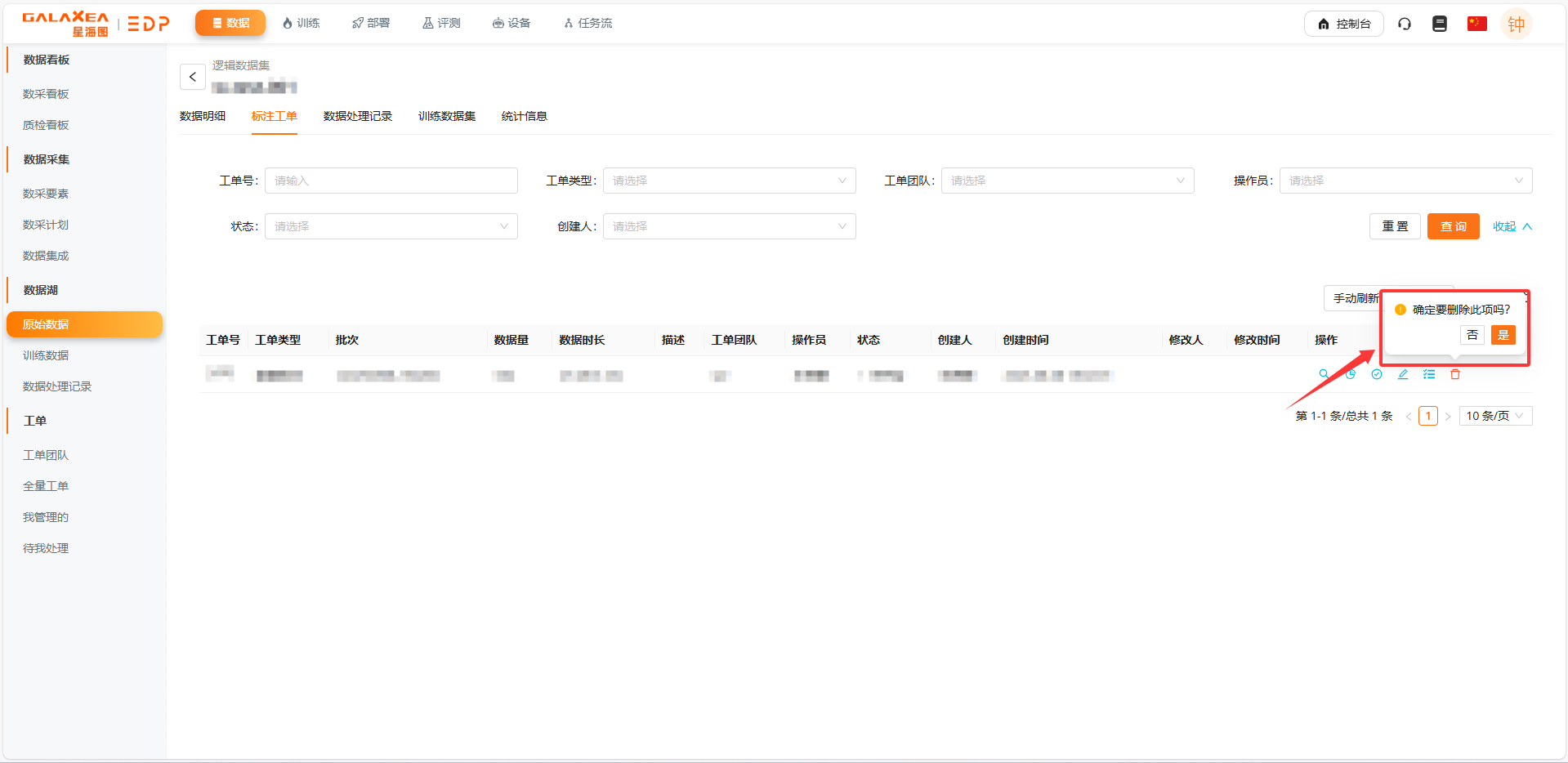Click the back arrow beside 逻辑数据集
This screenshot has height=763, width=1568.
tap(193, 77)
